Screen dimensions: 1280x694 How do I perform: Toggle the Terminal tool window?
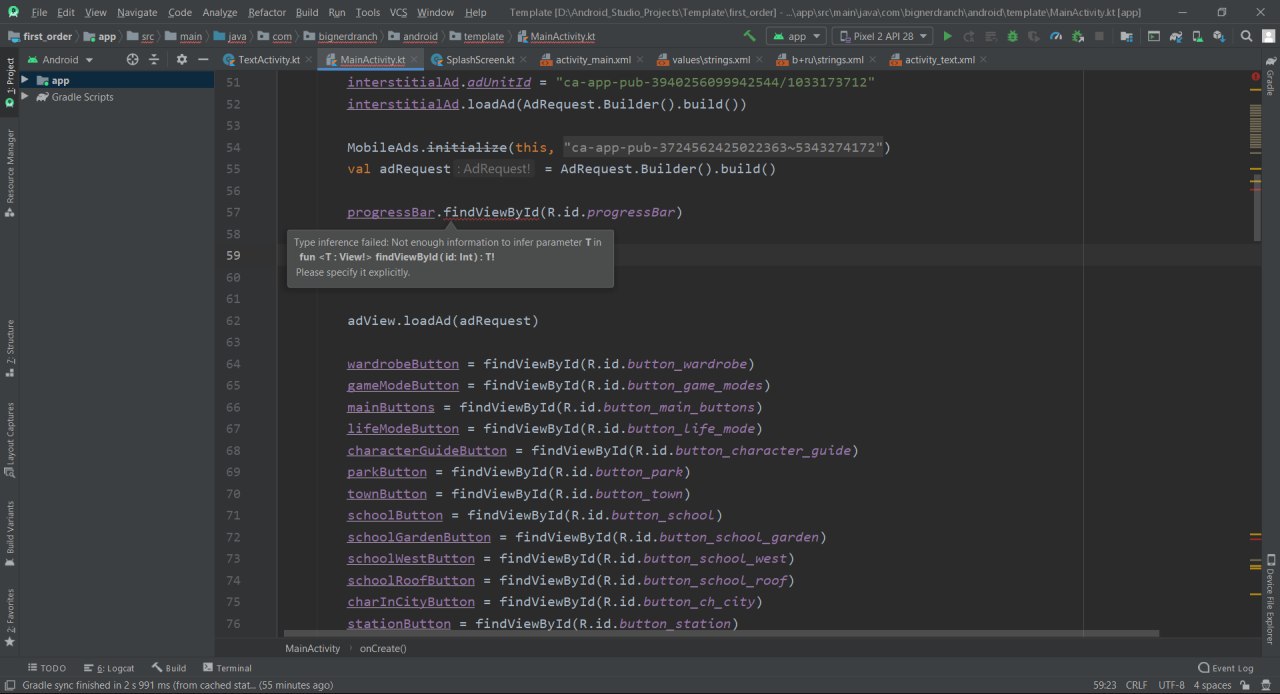click(227, 668)
